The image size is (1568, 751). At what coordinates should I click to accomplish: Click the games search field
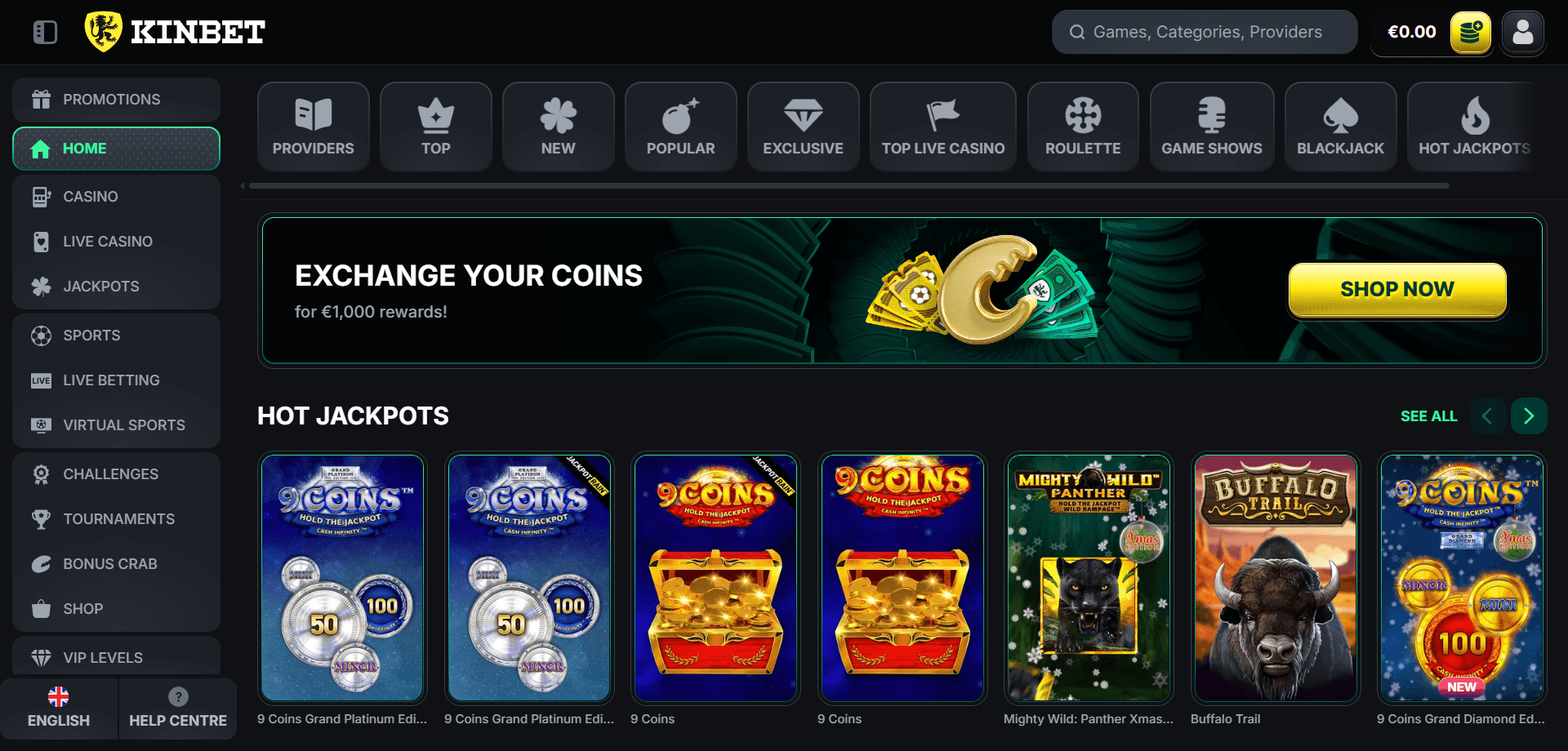[x=1205, y=33]
